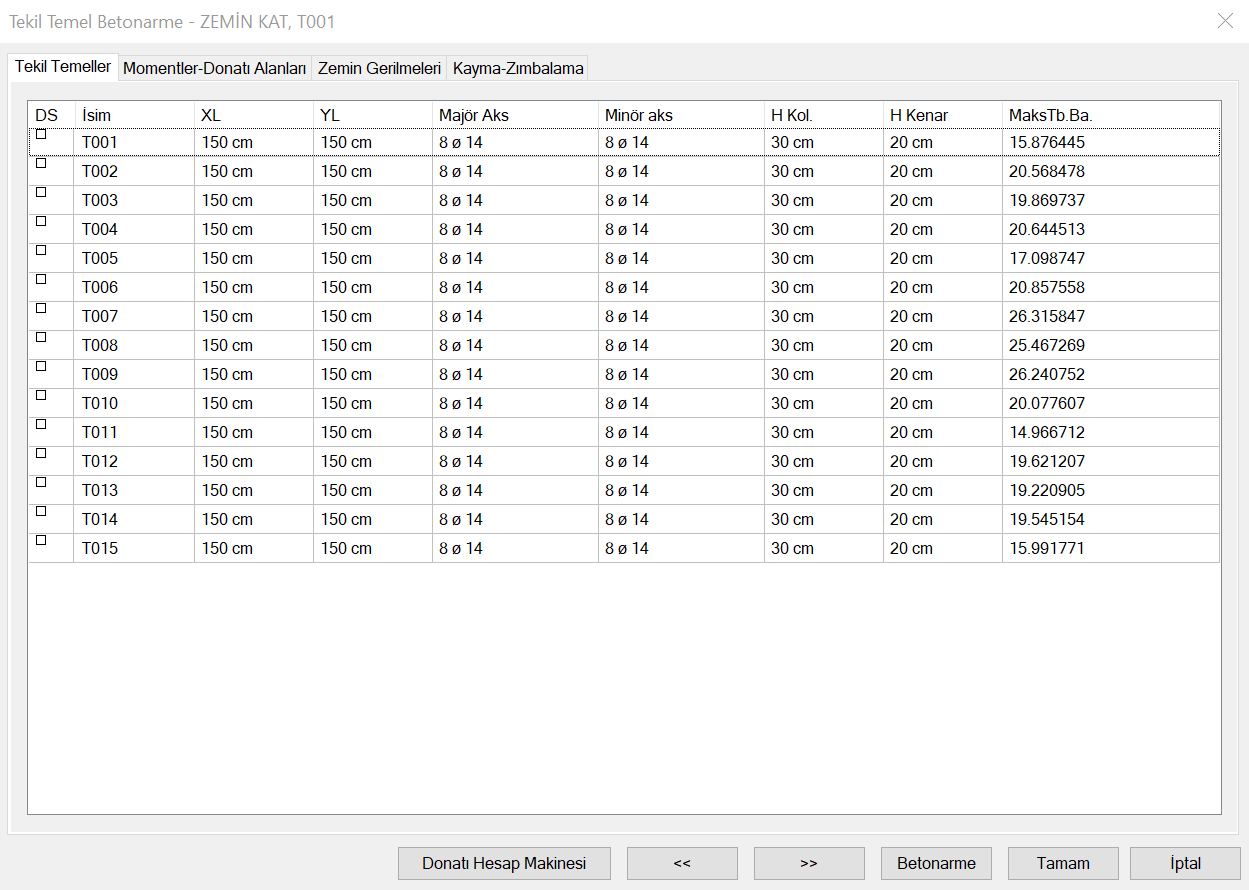Select the H Kol. cell for T012

coord(792,461)
